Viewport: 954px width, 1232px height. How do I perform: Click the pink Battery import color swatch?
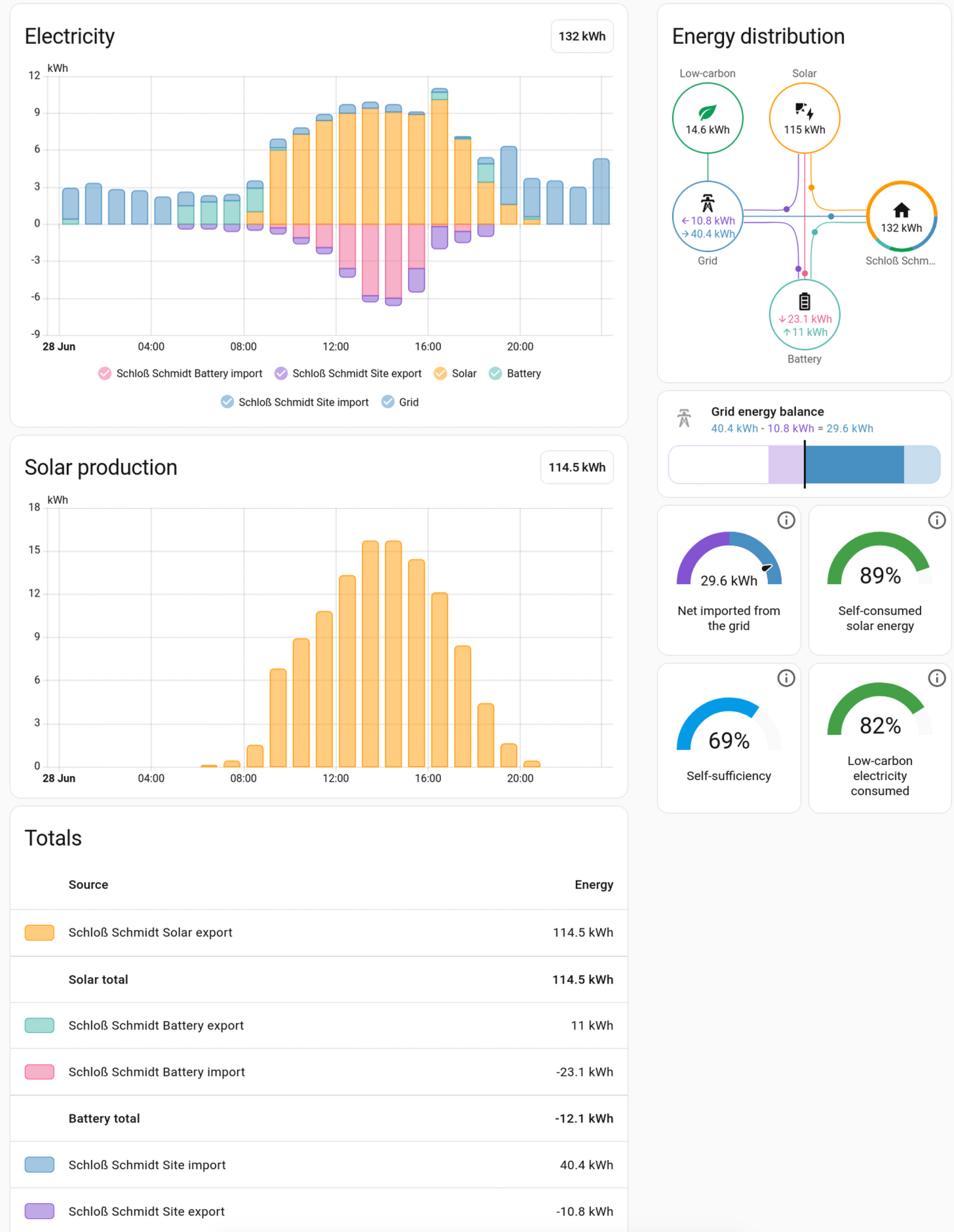[x=39, y=1072]
